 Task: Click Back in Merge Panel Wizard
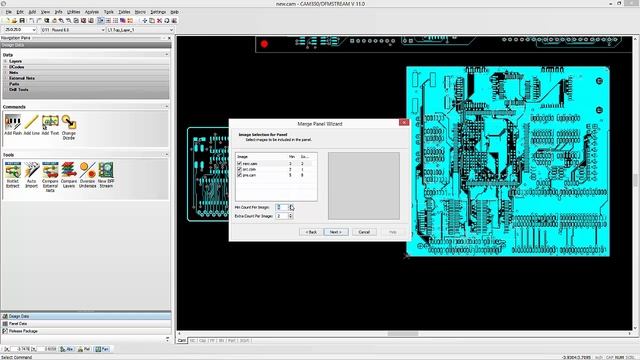point(311,232)
